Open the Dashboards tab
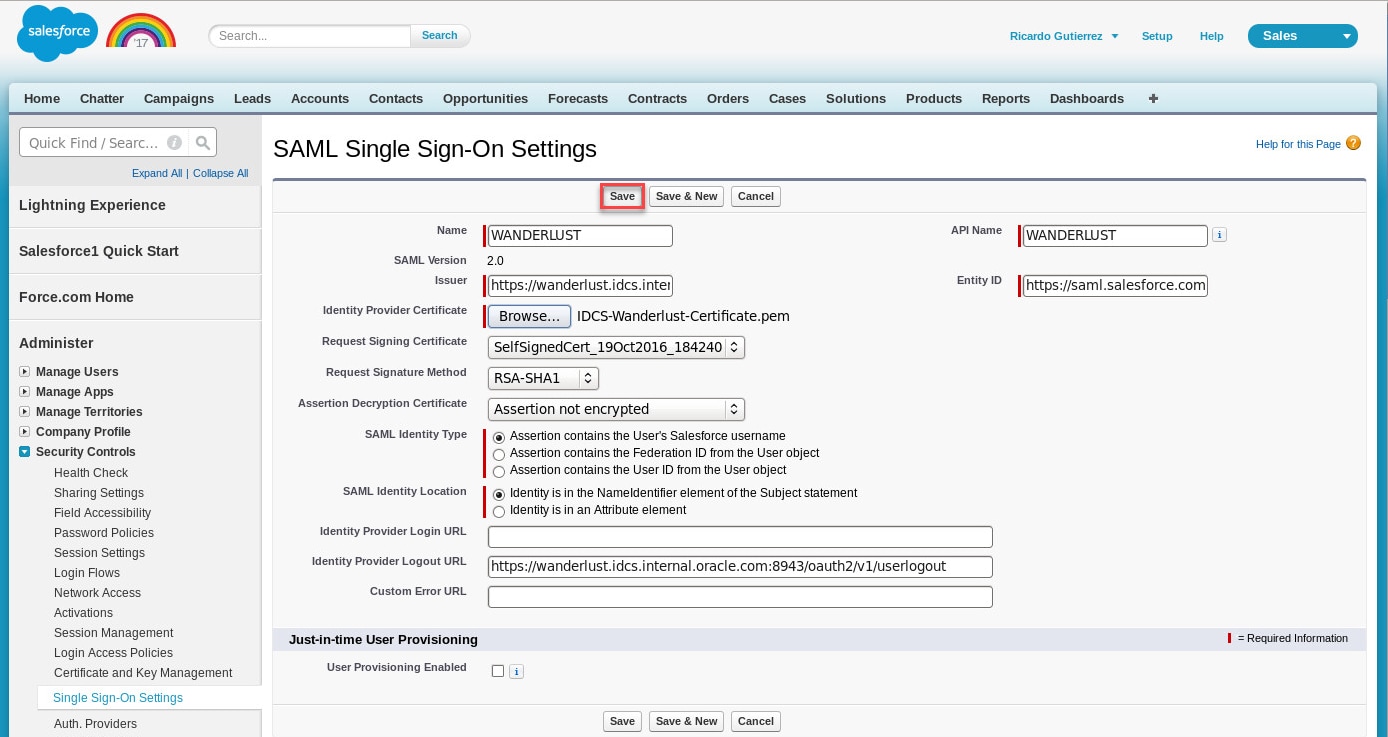The image size is (1388, 737). coord(1087,98)
